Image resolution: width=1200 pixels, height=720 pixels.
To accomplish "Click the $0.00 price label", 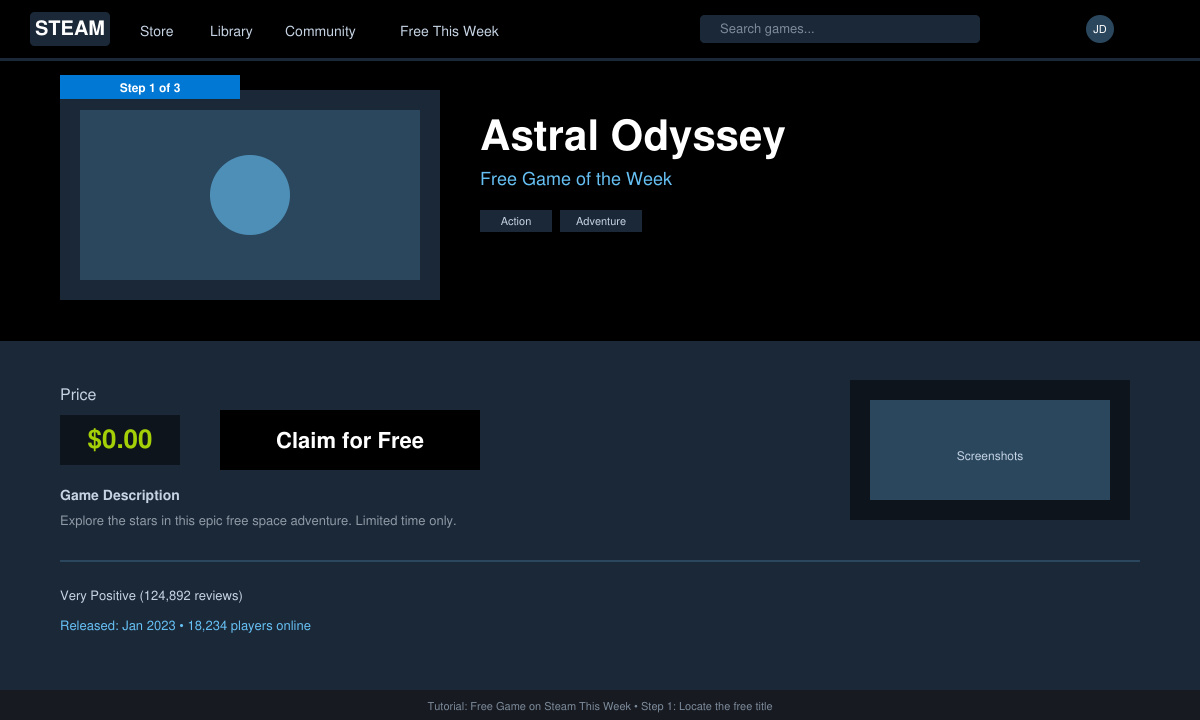I will (x=120, y=440).
